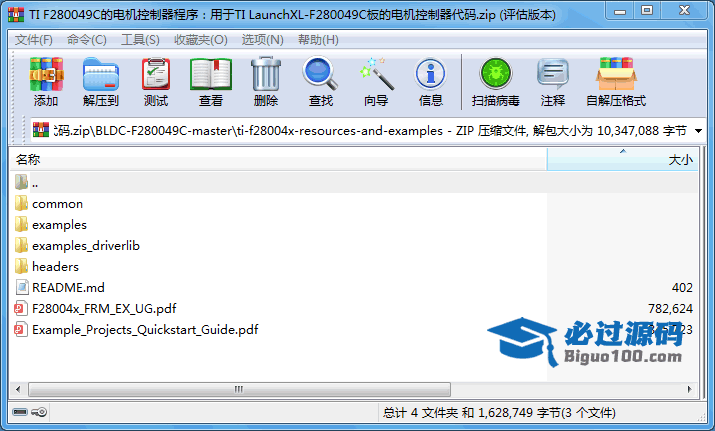Show archive 信息 (Info) icon

click(x=430, y=82)
